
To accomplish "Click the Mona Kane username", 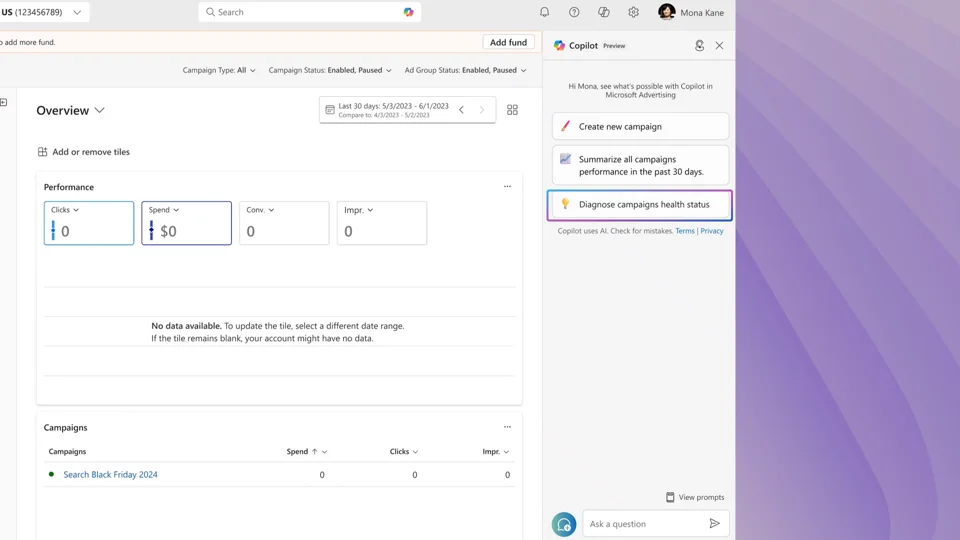I will [702, 12].
